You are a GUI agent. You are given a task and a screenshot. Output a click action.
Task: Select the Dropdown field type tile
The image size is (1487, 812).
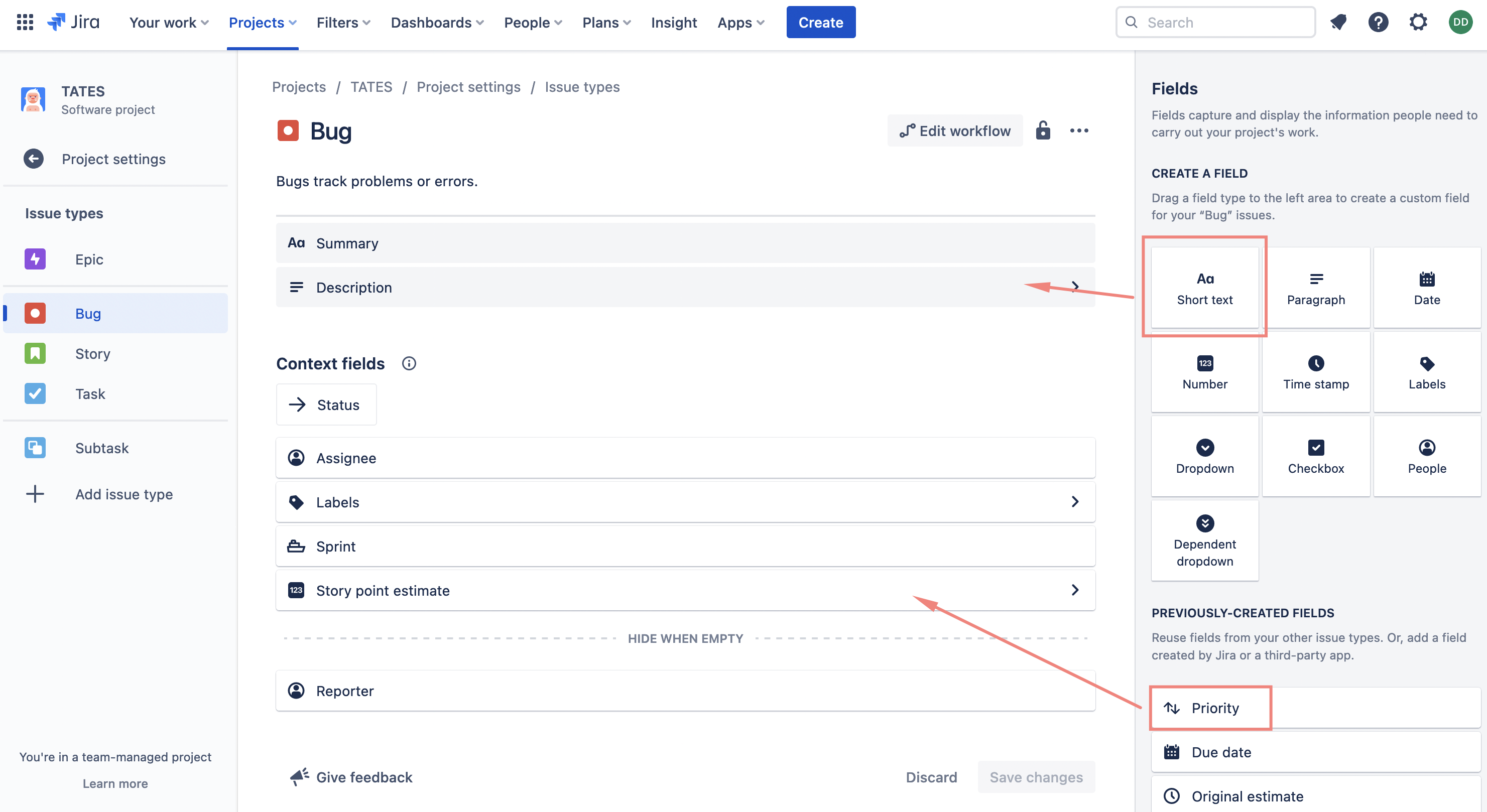tap(1205, 456)
